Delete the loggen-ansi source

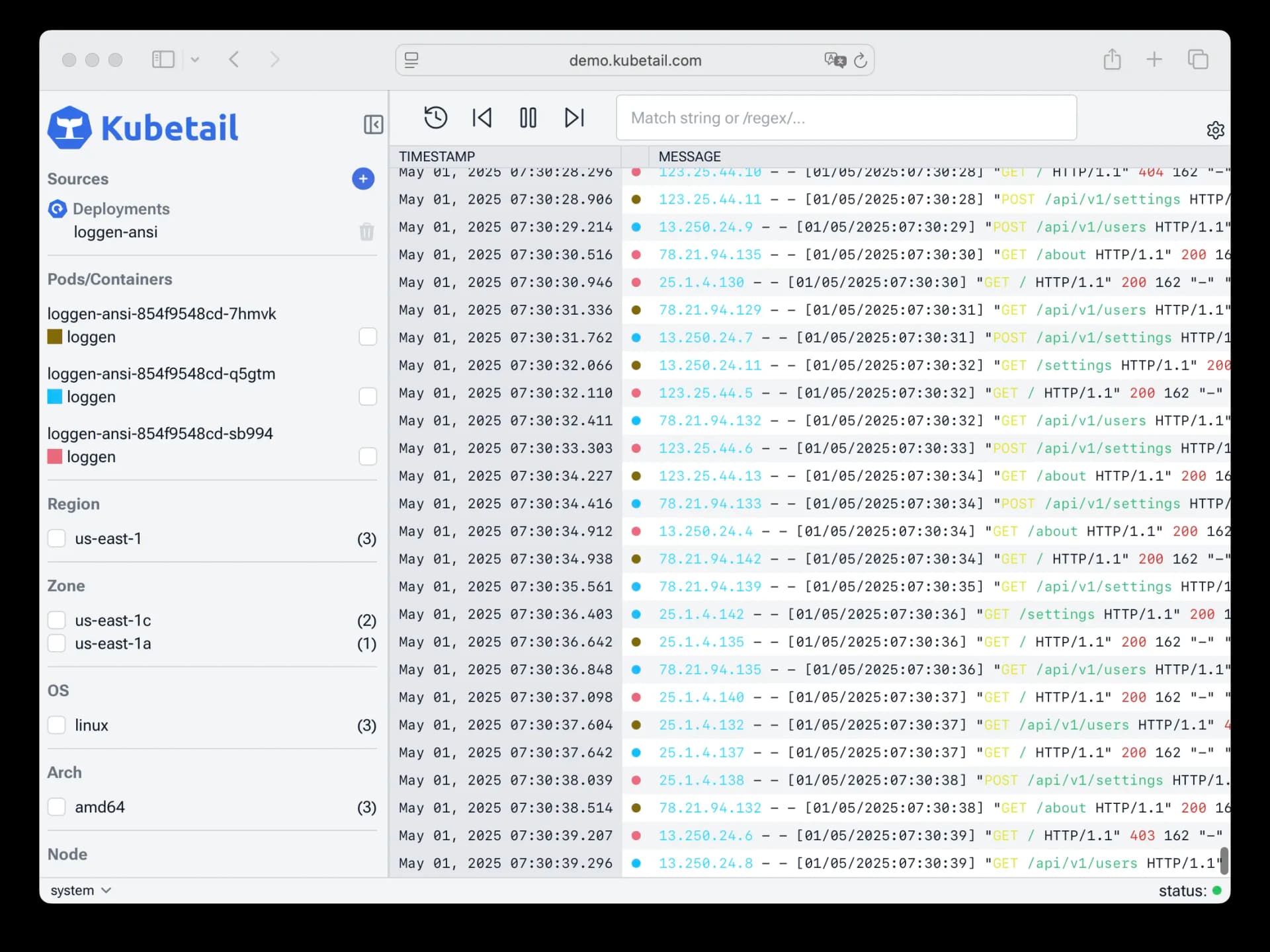(366, 231)
